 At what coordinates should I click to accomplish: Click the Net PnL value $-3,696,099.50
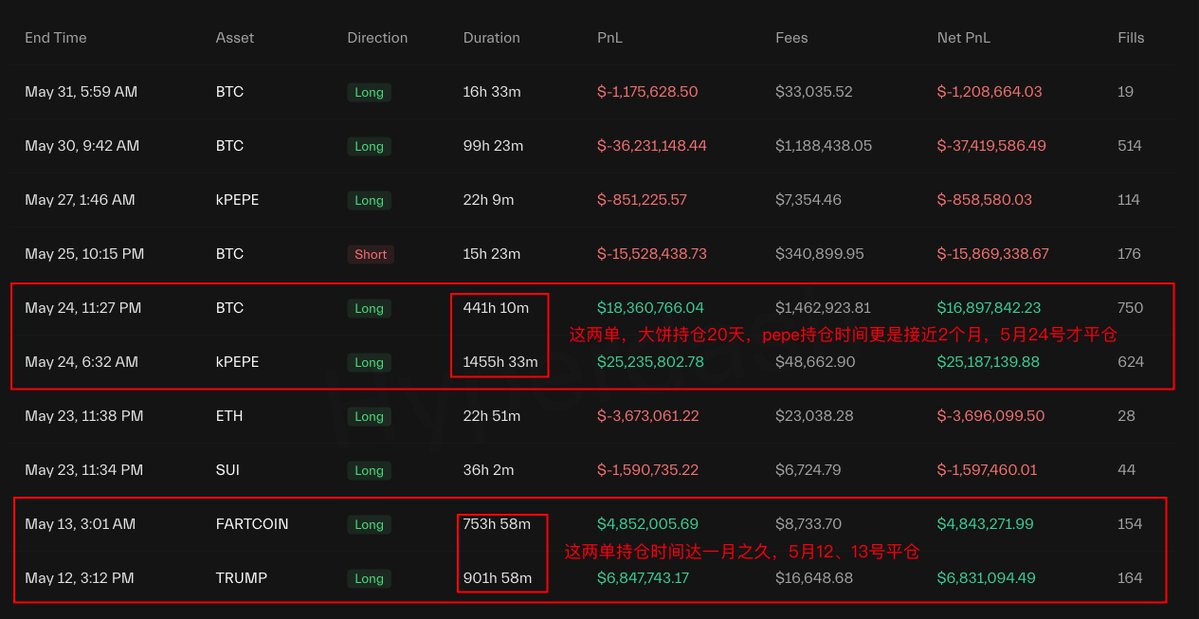tap(989, 416)
